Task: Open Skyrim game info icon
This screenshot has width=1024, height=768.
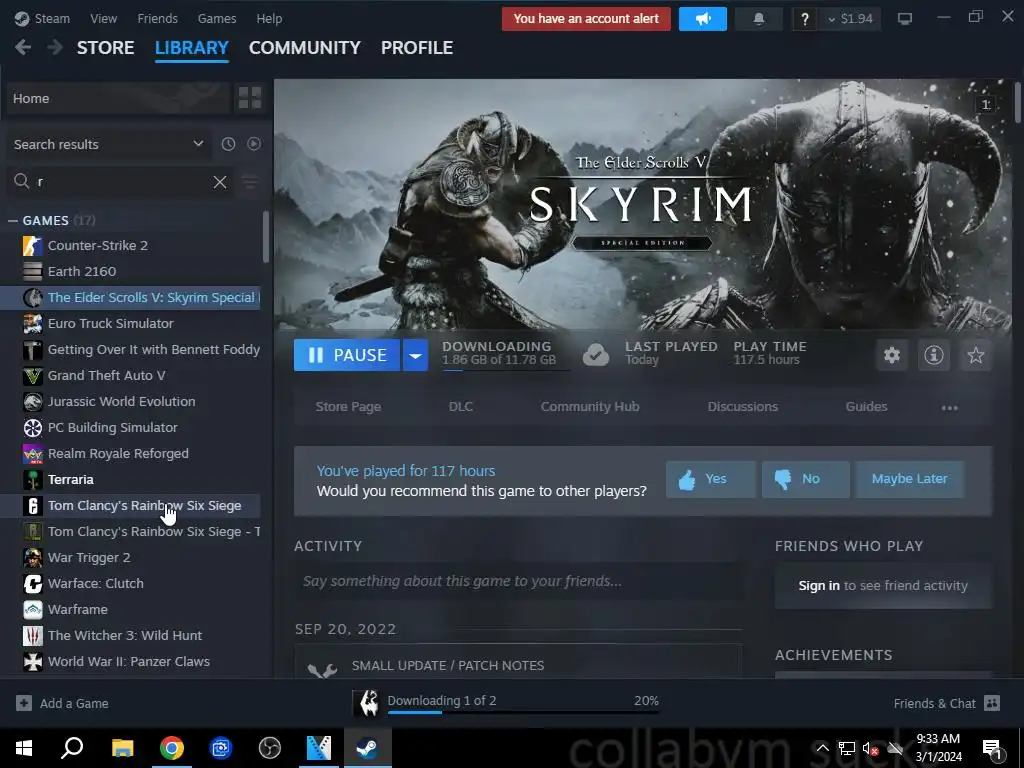Action: pos(934,355)
